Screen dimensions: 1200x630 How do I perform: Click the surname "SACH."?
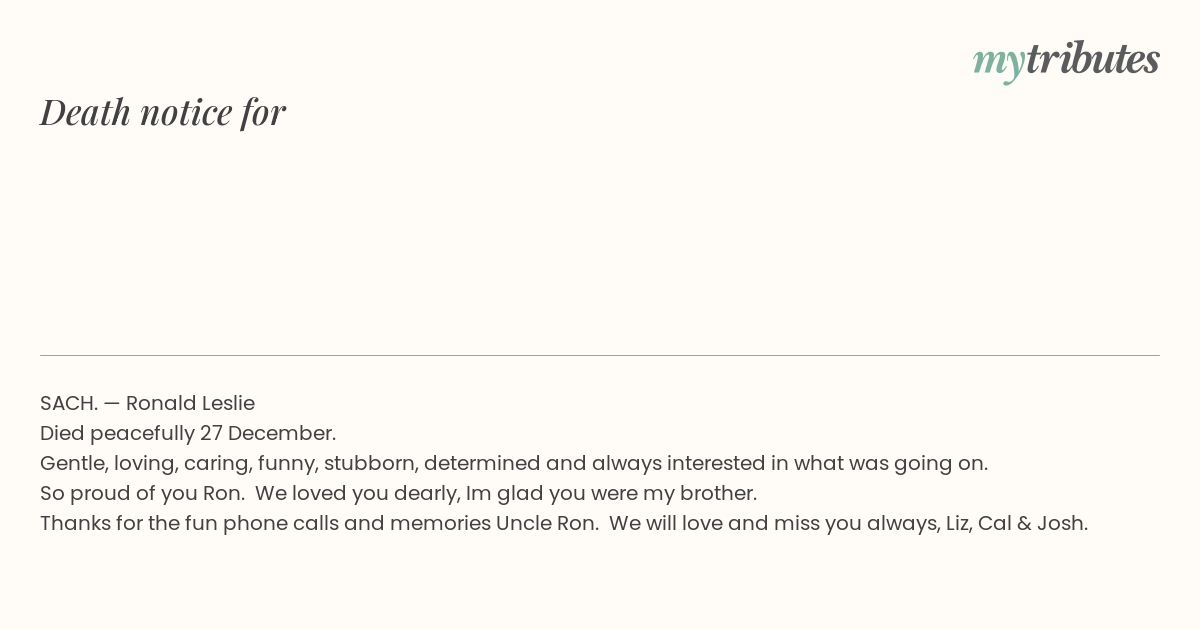[69, 403]
